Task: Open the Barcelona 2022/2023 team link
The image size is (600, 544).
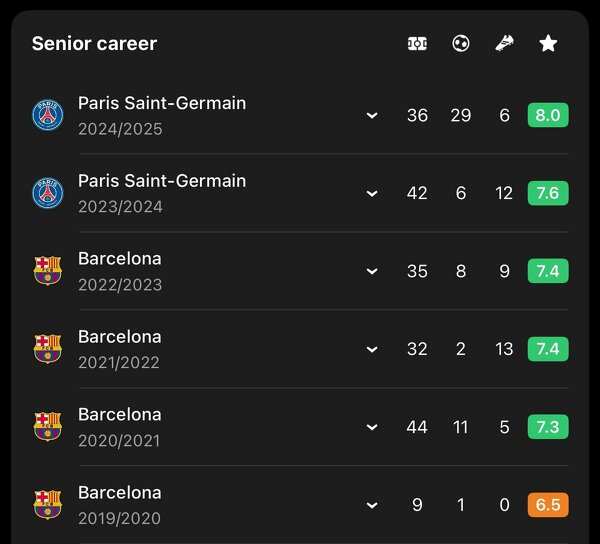Action: 120,259
